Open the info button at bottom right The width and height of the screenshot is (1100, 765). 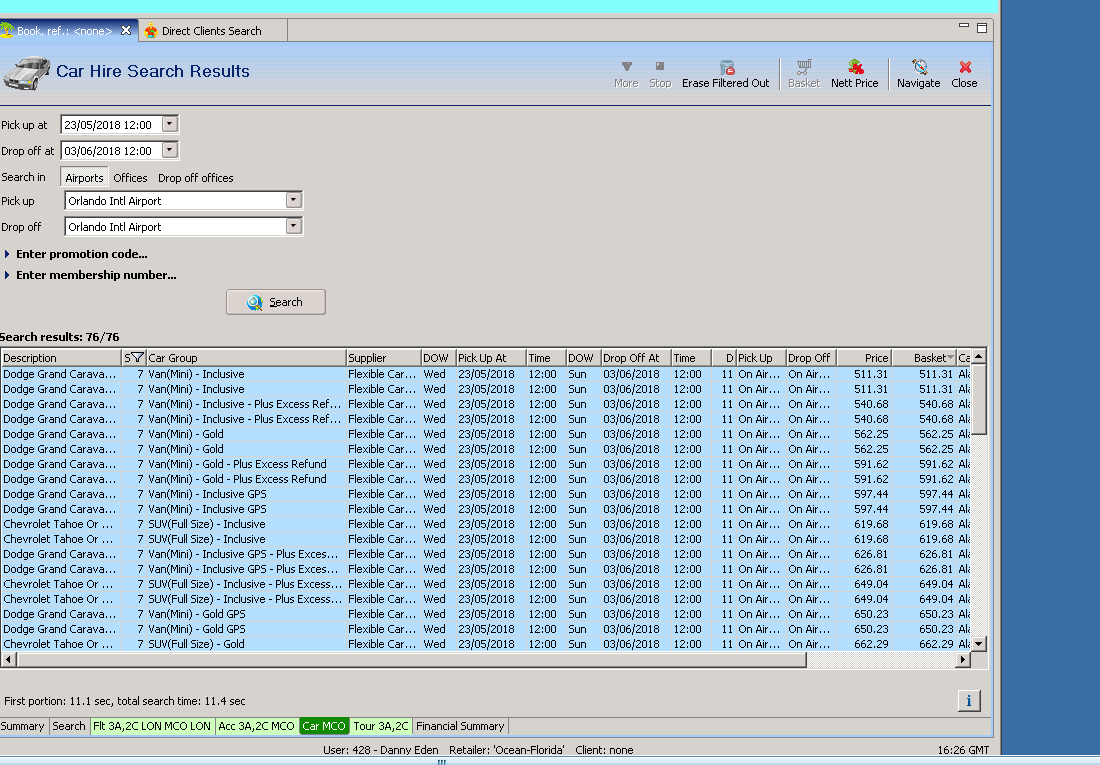(x=968, y=700)
